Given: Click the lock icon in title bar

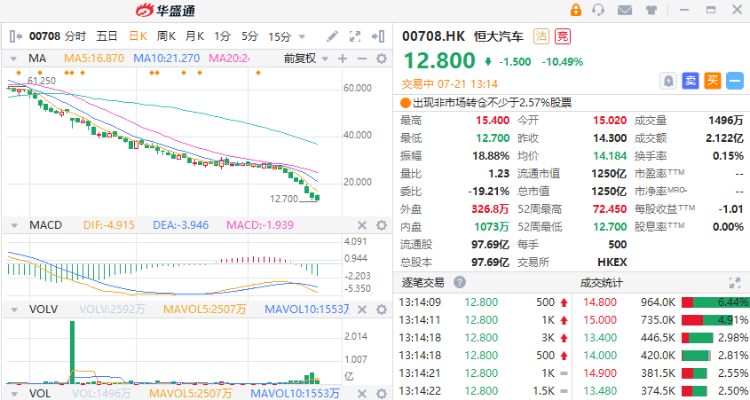Looking at the screenshot, I should point(576,10).
